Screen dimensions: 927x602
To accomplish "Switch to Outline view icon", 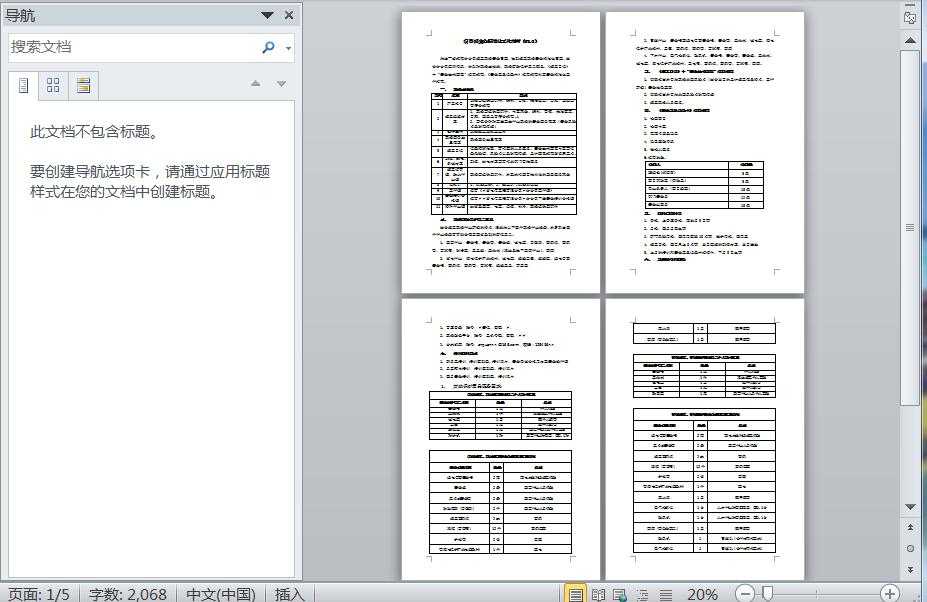I will 641,594.
